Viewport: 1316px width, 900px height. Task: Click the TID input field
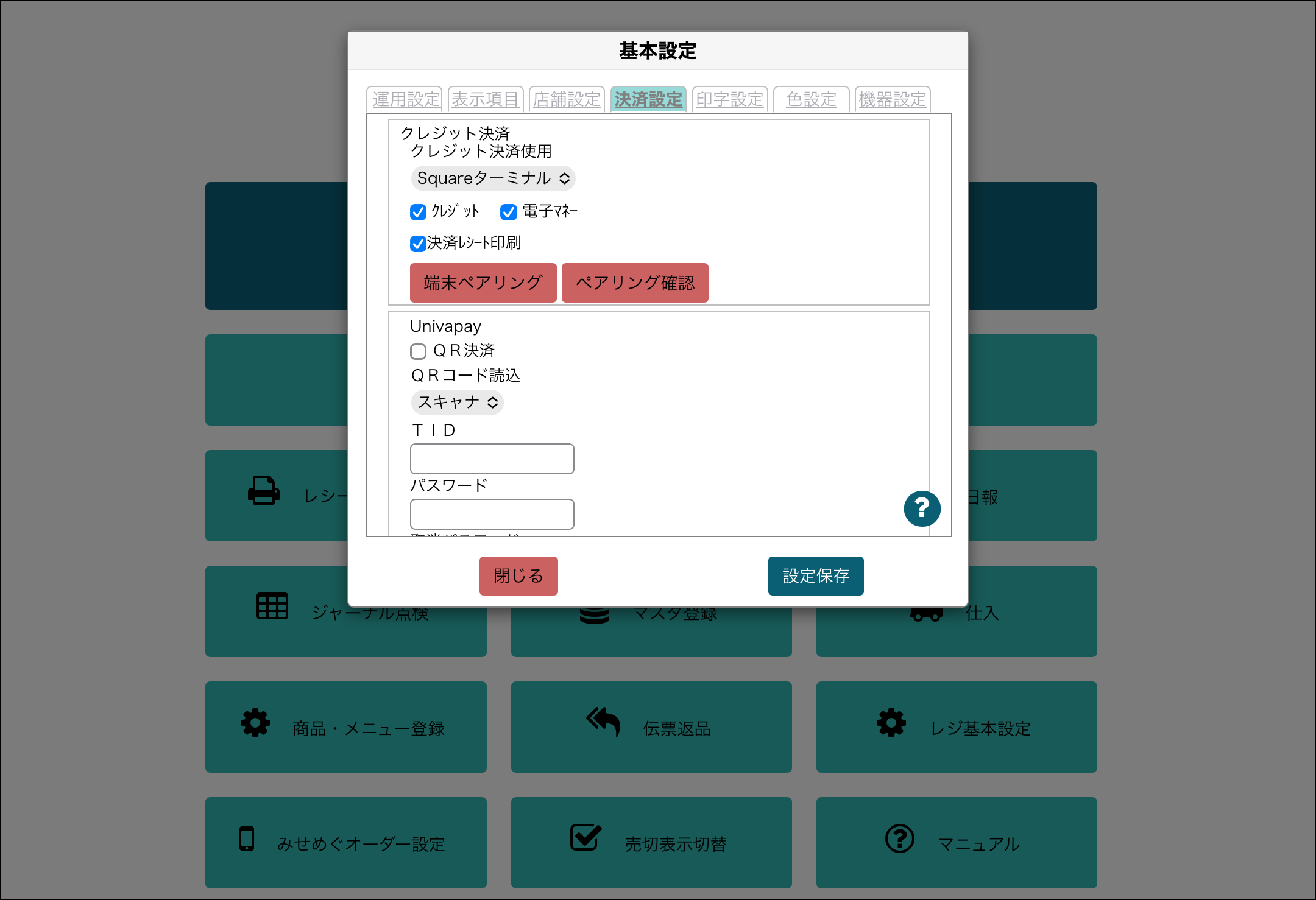[492, 459]
